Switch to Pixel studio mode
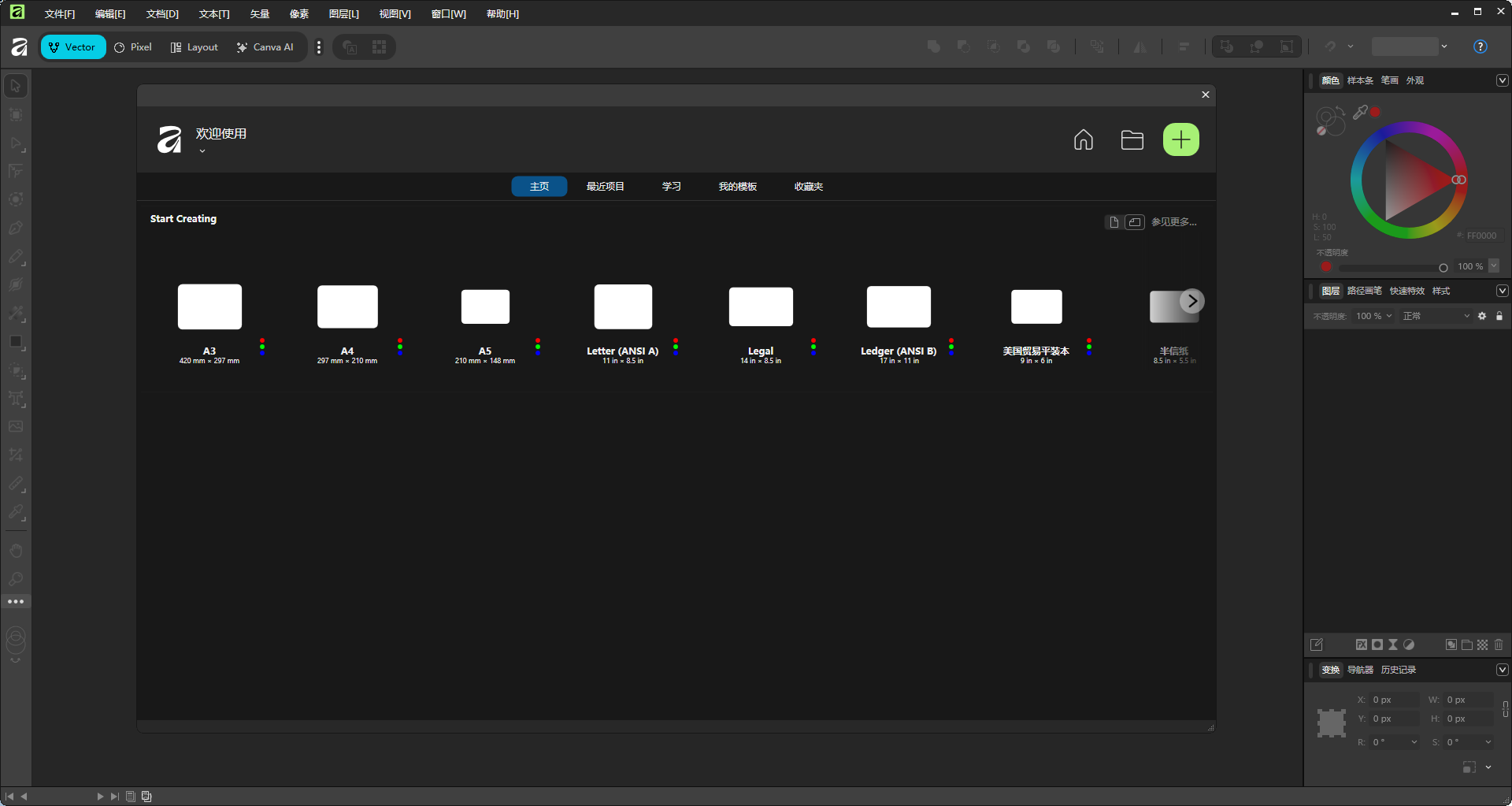This screenshot has width=1512, height=806. click(x=133, y=47)
